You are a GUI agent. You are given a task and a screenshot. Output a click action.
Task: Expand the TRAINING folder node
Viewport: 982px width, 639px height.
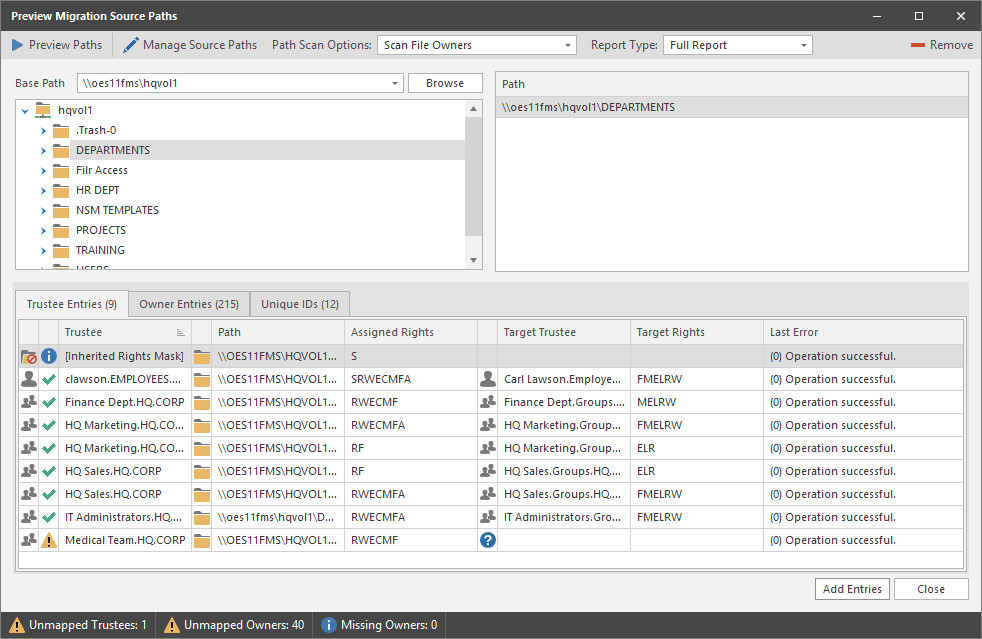[x=43, y=251]
